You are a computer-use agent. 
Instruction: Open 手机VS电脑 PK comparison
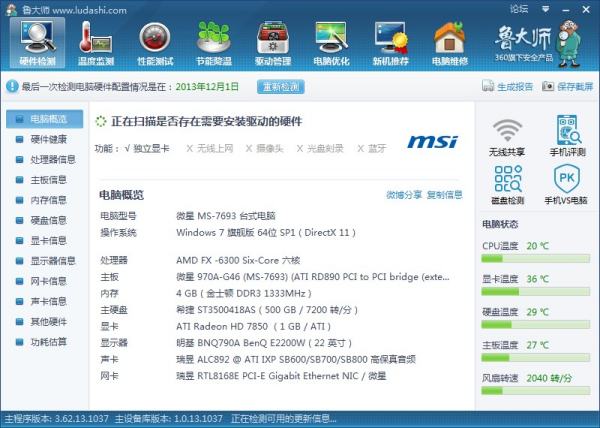click(x=566, y=184)
